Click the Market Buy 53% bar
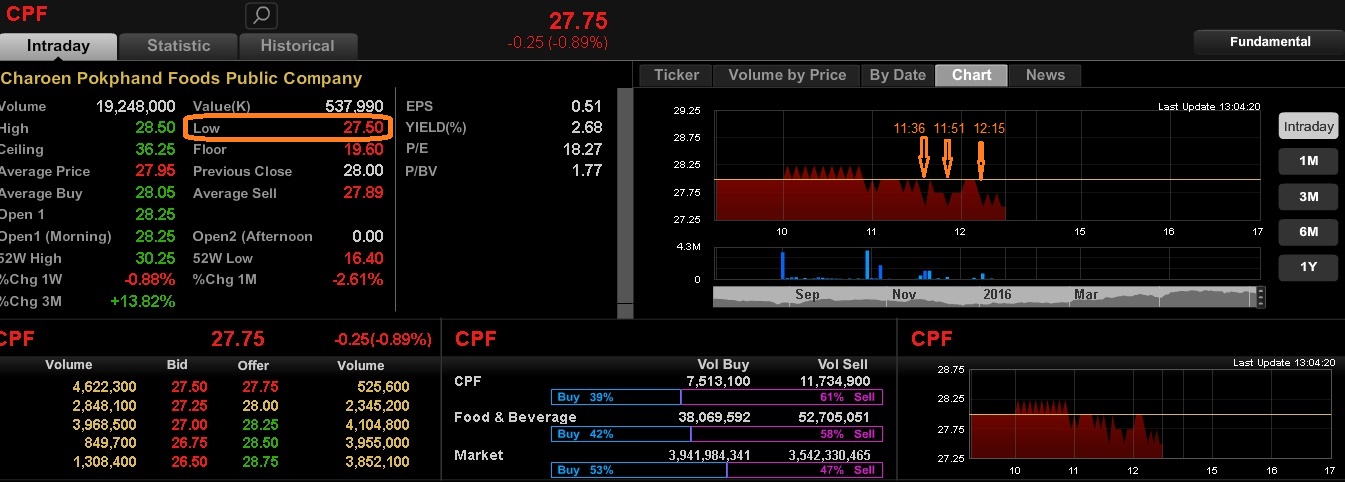 click(x=638, y=470)
